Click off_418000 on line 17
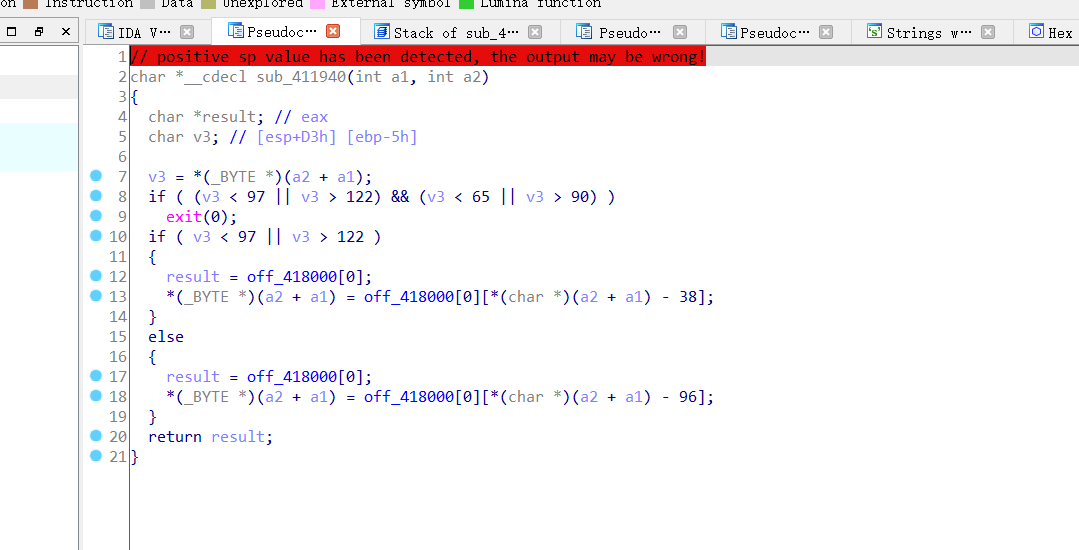 click(x=292, y=376)
